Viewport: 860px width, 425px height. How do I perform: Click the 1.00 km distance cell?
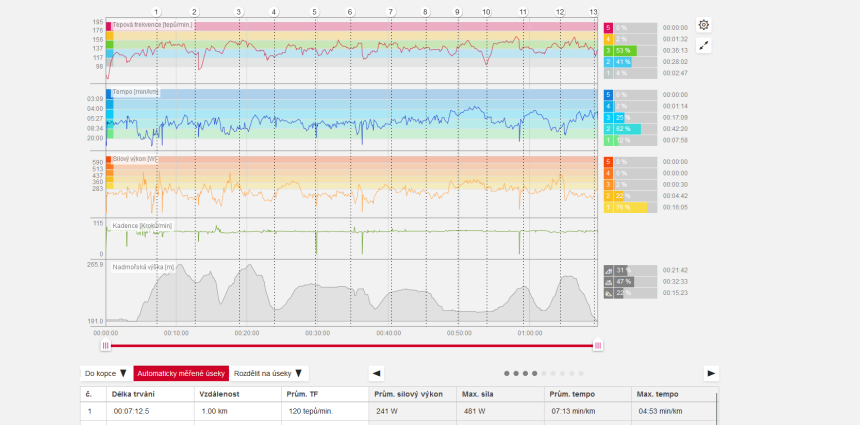(x=238, y=411)
